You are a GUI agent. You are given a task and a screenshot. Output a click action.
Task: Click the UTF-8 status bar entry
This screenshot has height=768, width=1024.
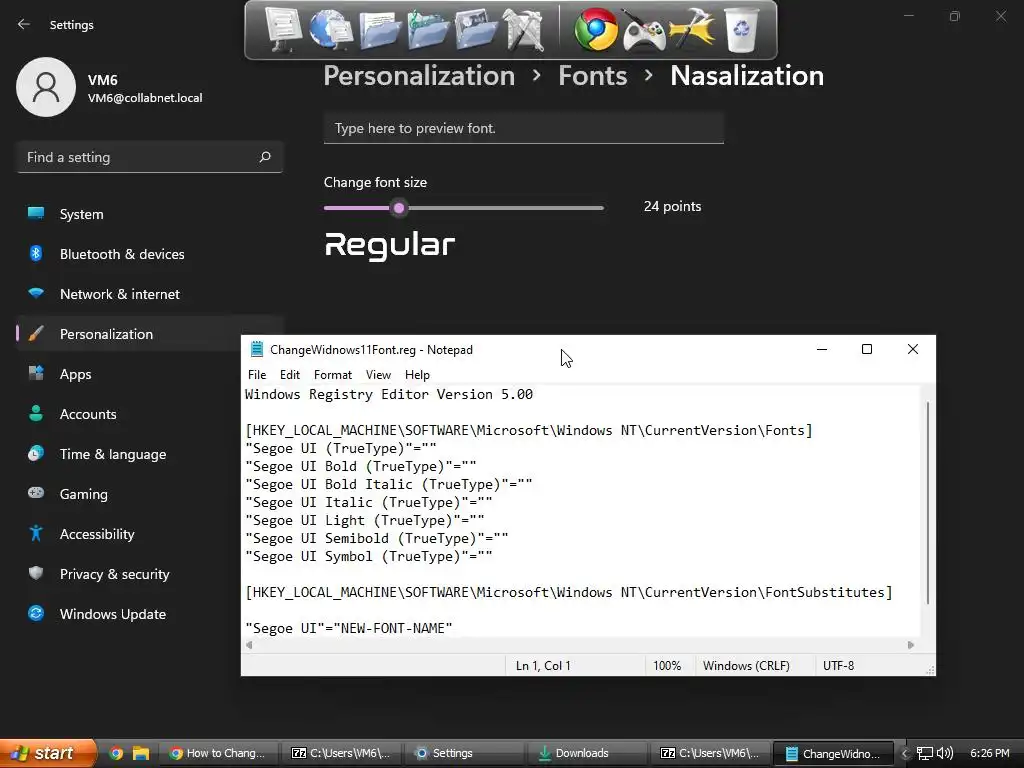click(x=839, y=665)
